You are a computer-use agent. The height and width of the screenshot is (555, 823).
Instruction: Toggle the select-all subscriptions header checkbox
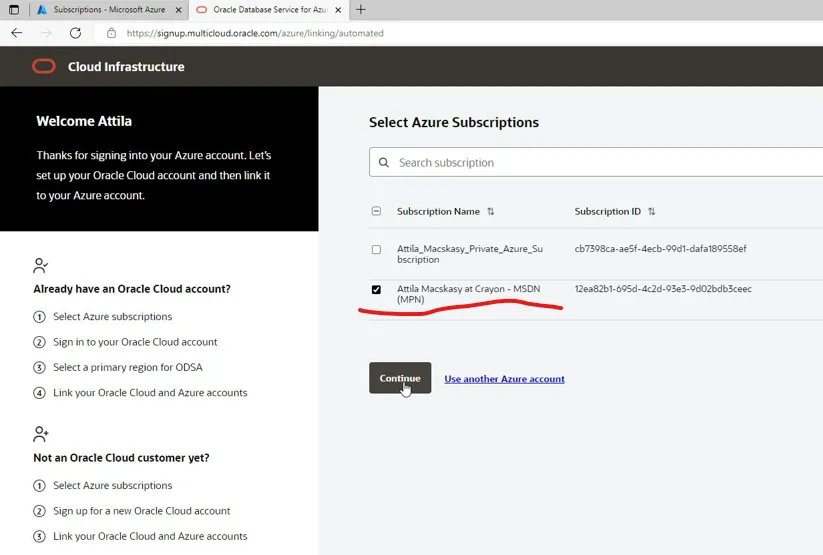tap(376, 211)
